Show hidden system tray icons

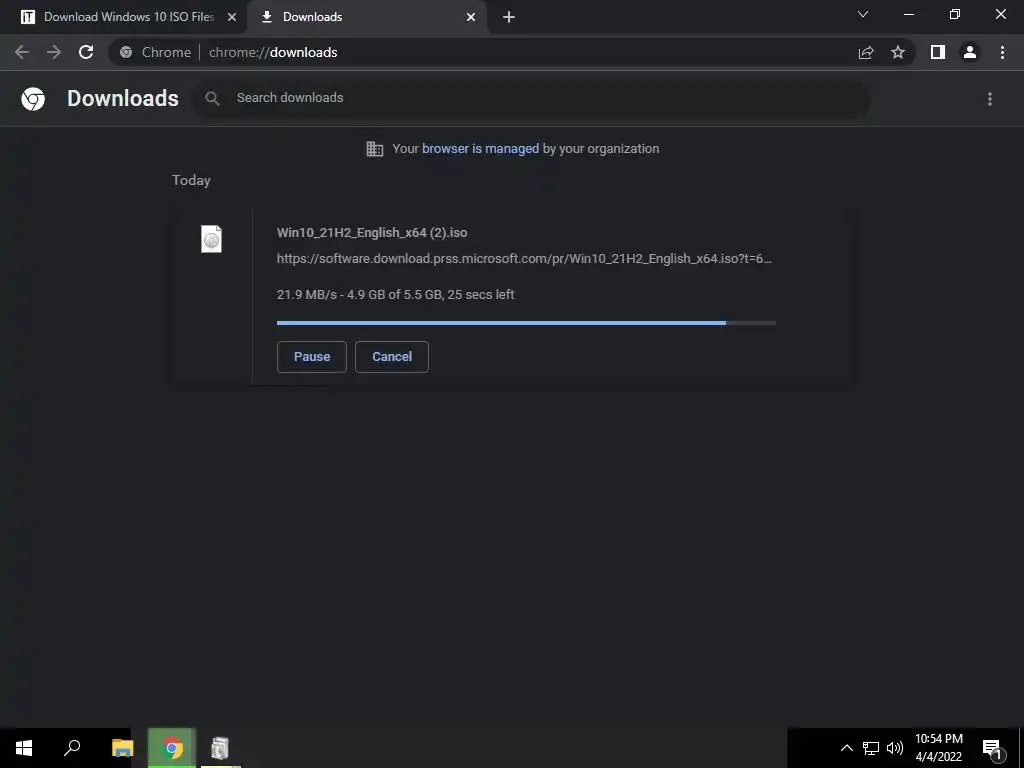click(846, 748)
